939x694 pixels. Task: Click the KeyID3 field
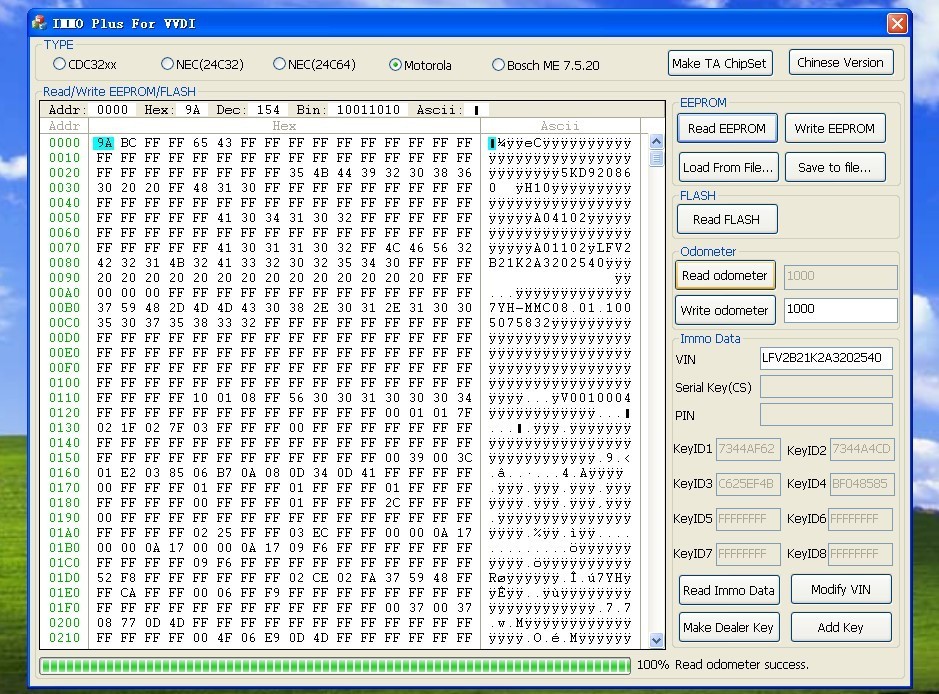(x=748, y=484)
